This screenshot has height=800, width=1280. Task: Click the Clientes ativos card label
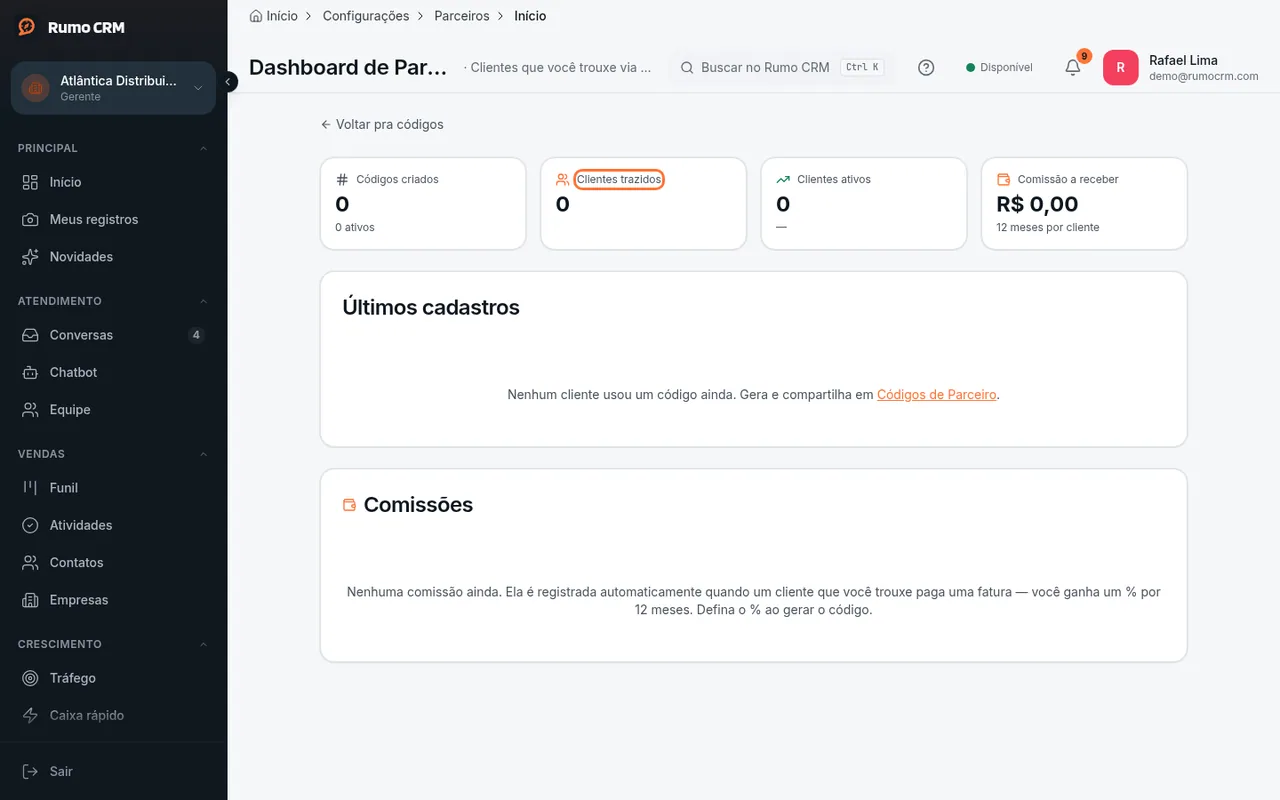(834, 179)
